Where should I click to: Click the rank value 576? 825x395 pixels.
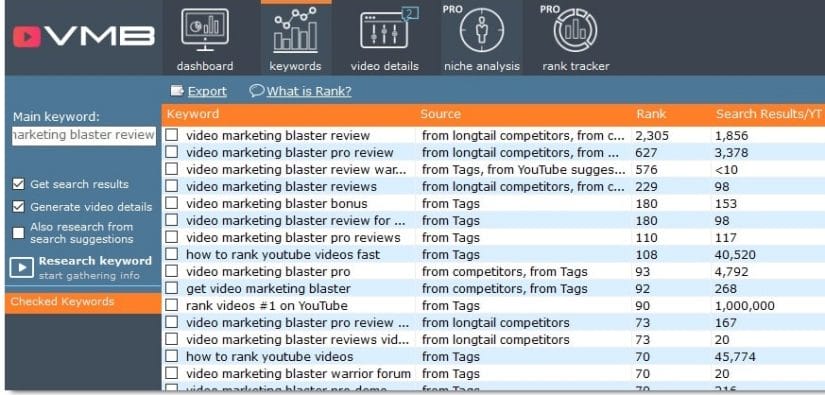click(x=646, y=170)
